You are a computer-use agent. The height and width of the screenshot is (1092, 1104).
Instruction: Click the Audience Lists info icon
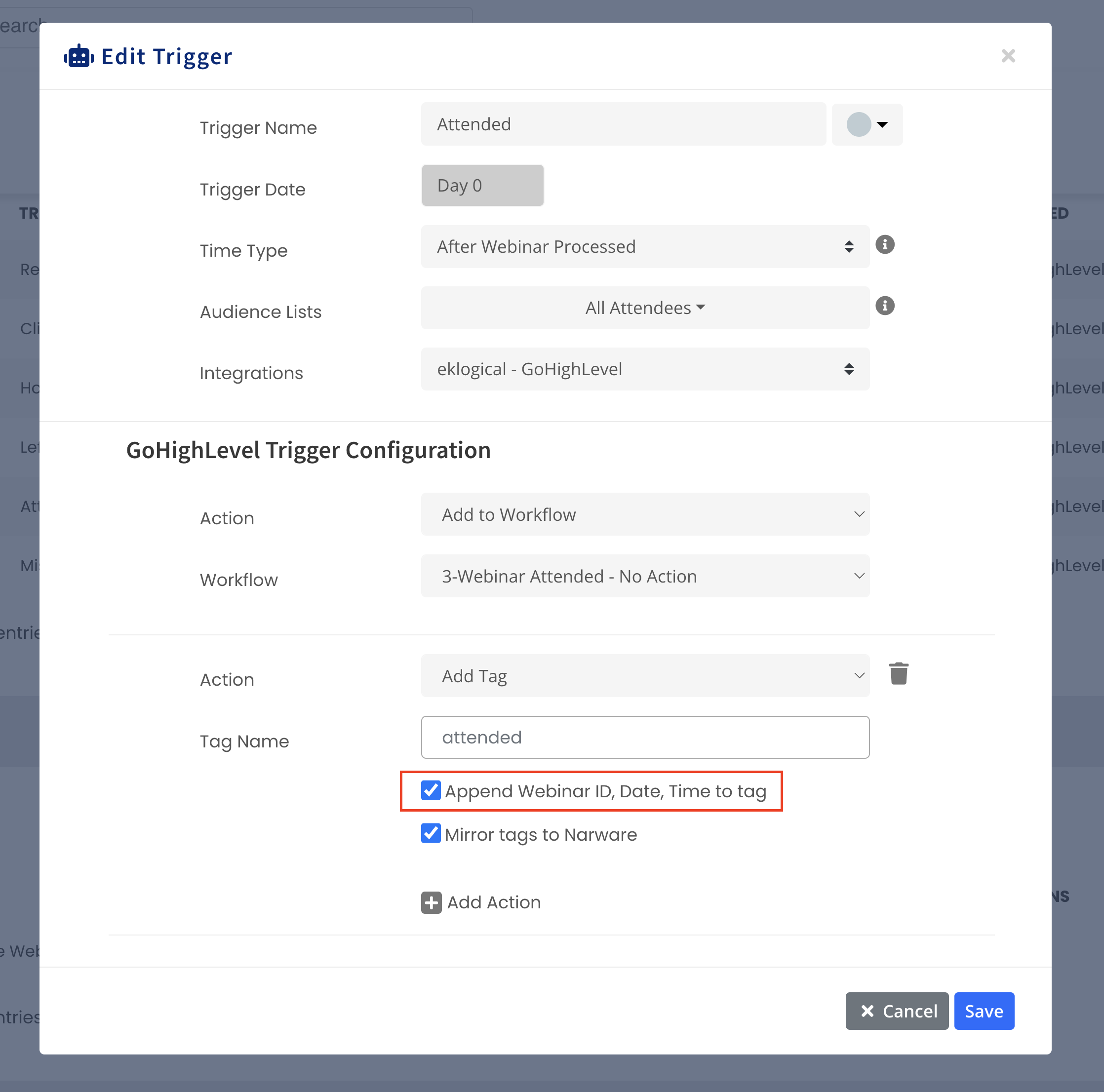click(x=885, y=306)
